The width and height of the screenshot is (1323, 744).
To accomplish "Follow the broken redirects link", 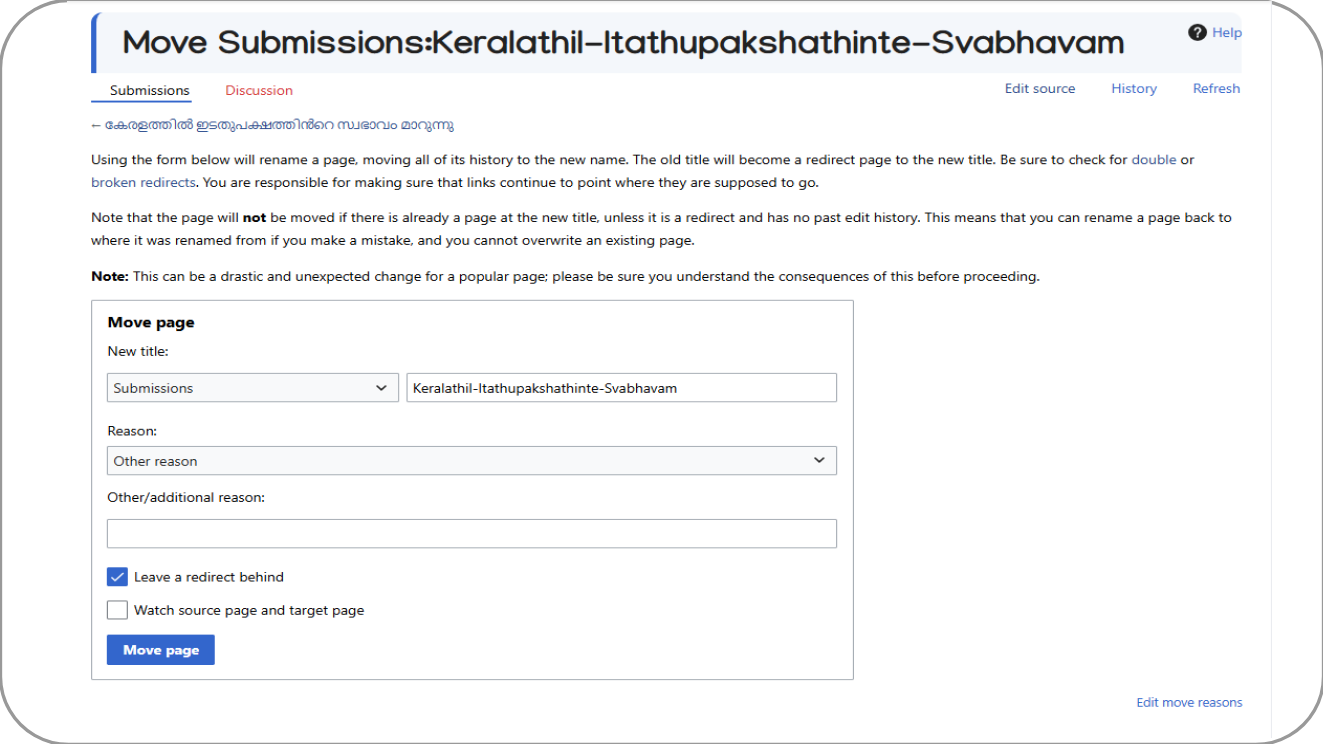I will click(x=143, y=182).
